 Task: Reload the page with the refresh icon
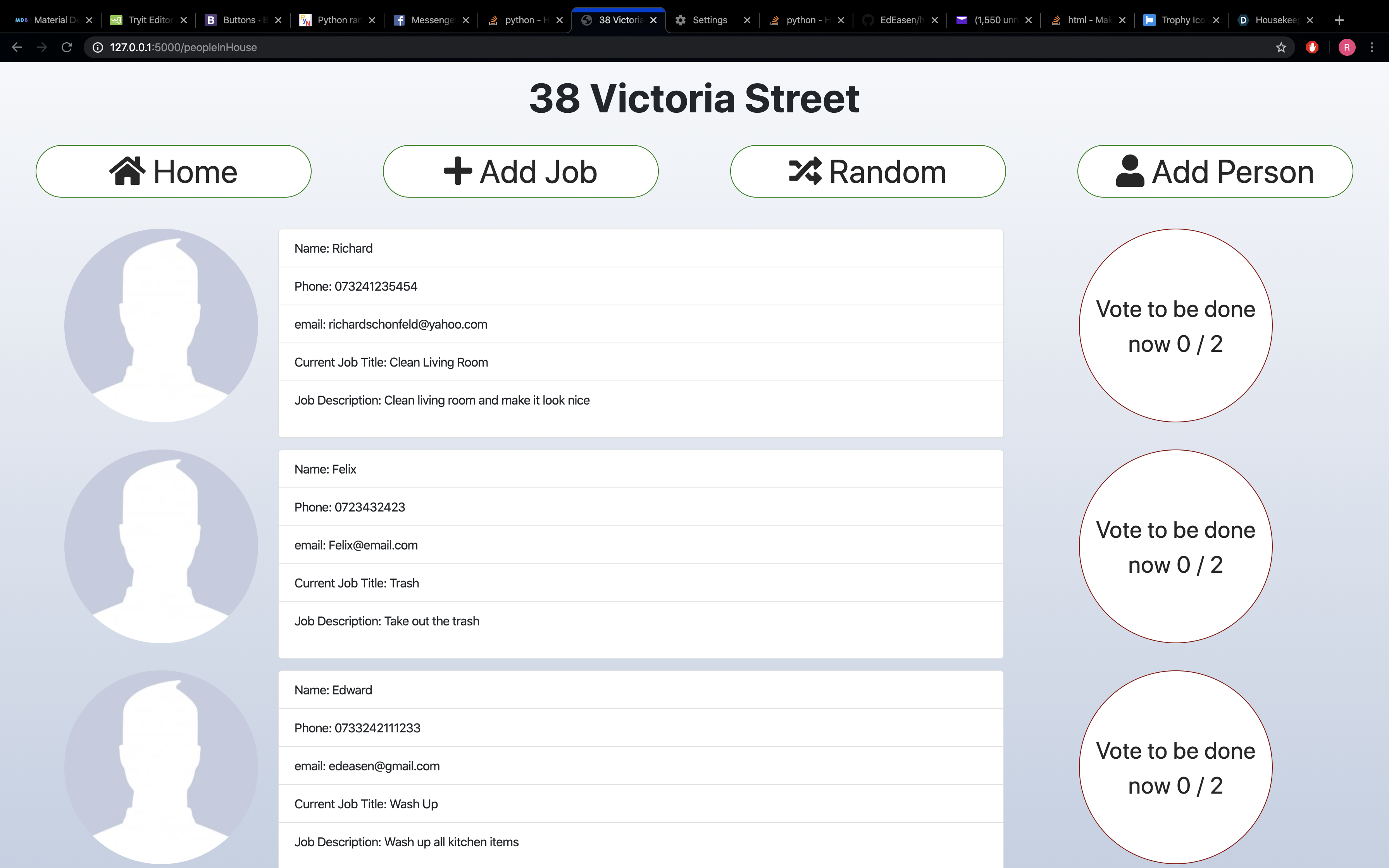point(67,48)
